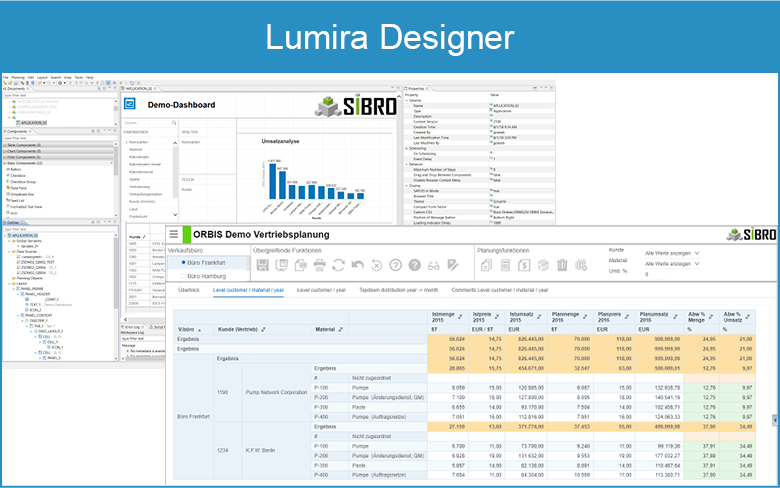Switch to the Überblick tab
The width and height of the screenshot is (780, 488).
[x=189, y=290]
